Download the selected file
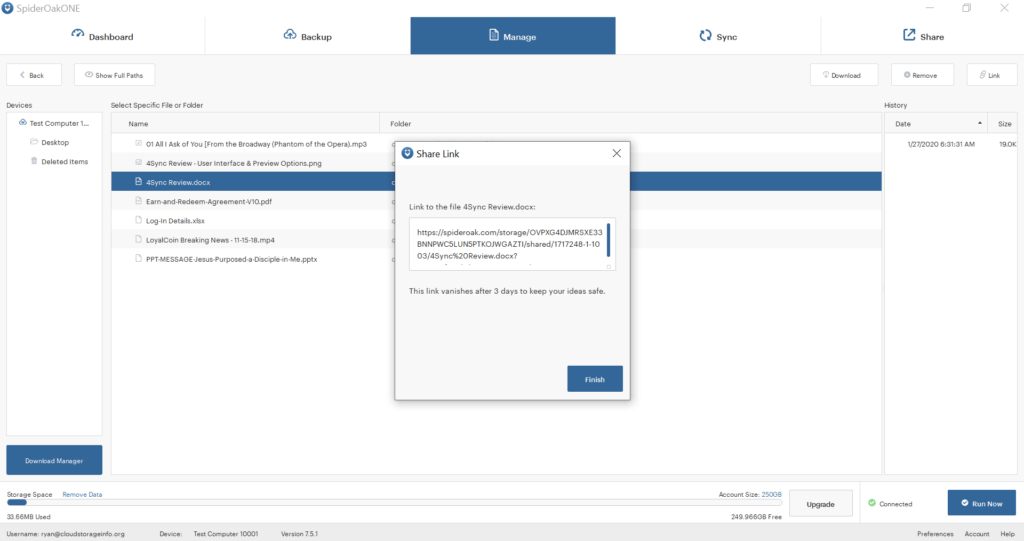Viewport: 1024px width, 541px height. pyautogui.click(x=844, y=74)
